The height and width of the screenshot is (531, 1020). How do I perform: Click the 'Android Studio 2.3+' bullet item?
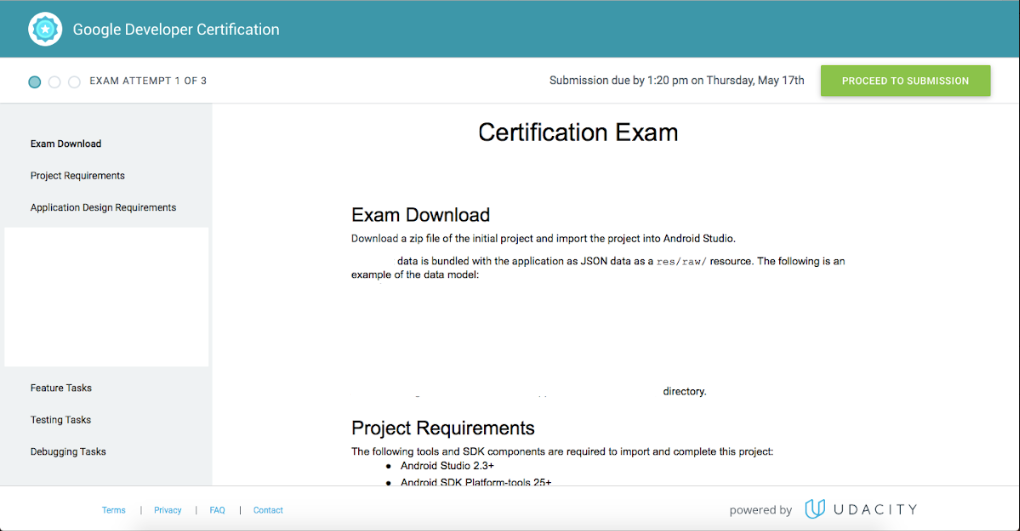[x=447, y=466]
